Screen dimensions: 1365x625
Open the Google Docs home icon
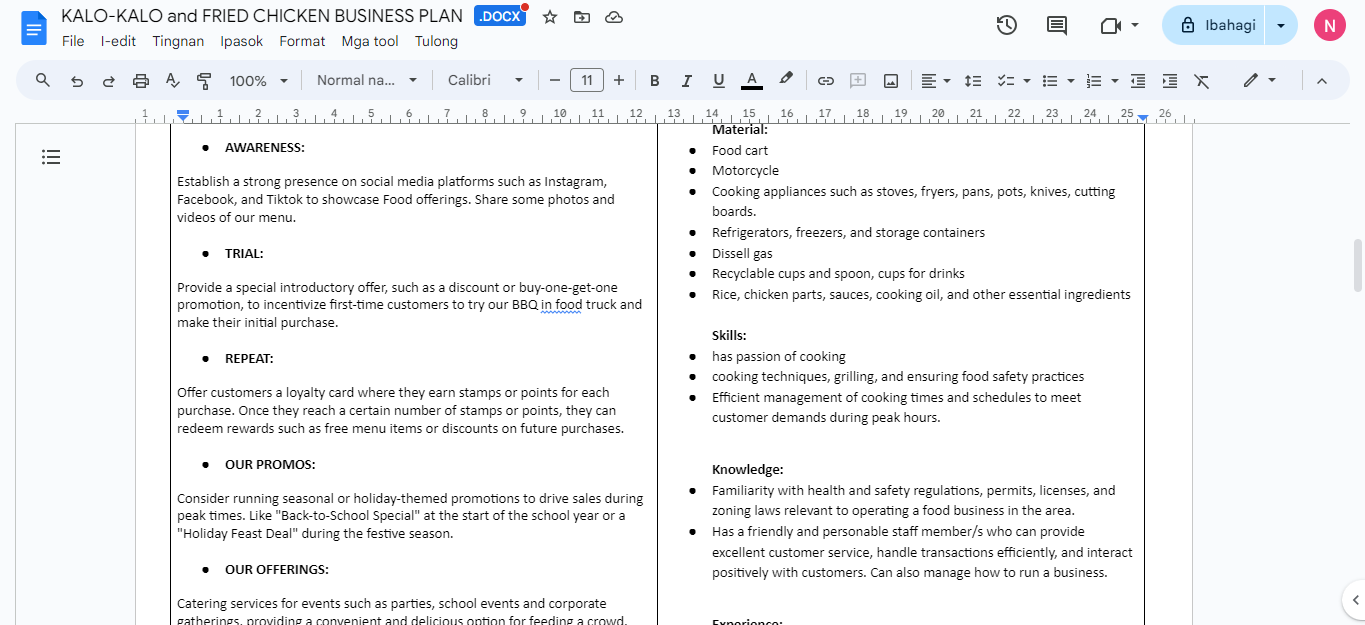coord(34,27)
